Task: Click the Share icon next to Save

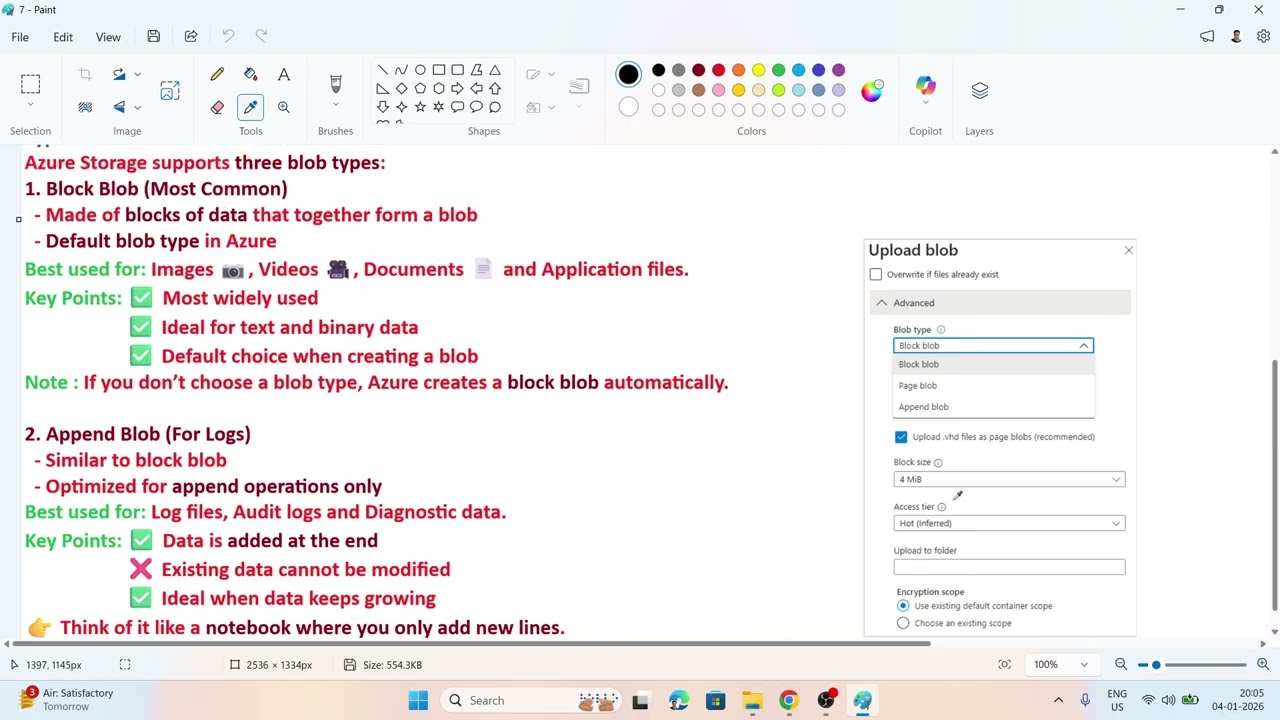Action: (191, 37)
